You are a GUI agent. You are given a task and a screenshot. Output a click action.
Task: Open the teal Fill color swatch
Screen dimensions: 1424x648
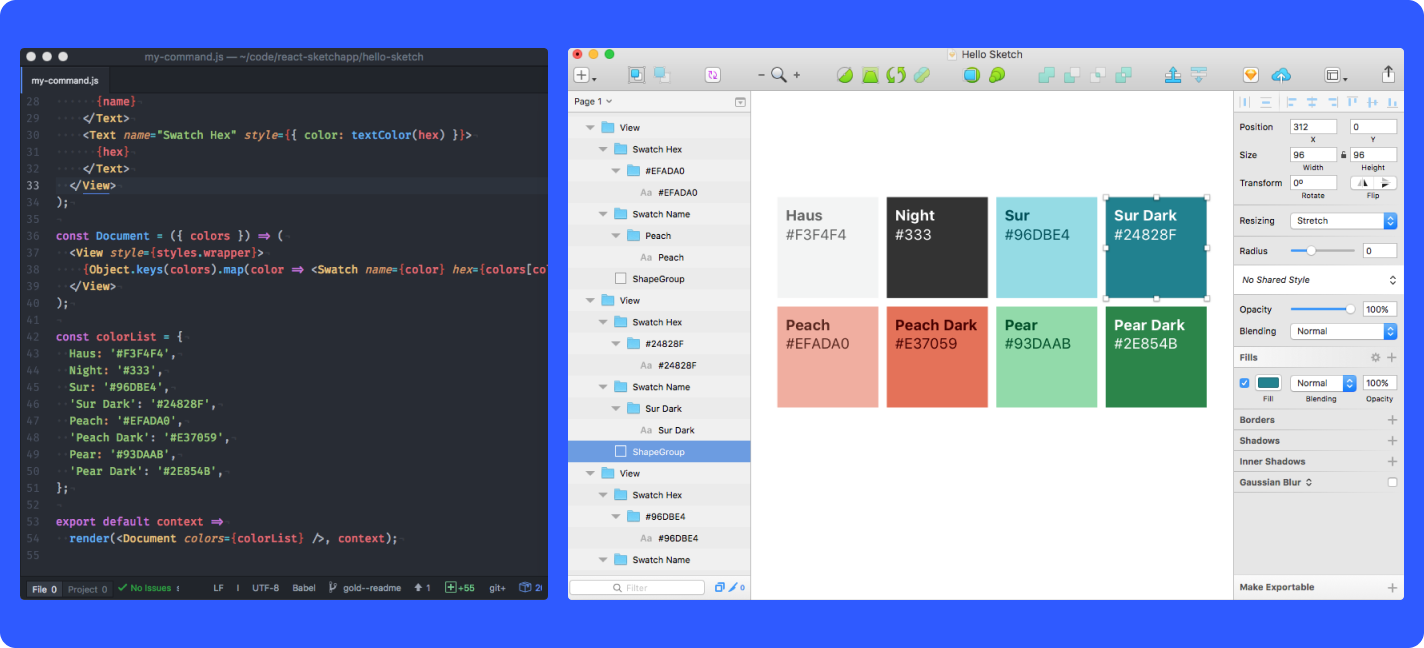(1268, 383)
